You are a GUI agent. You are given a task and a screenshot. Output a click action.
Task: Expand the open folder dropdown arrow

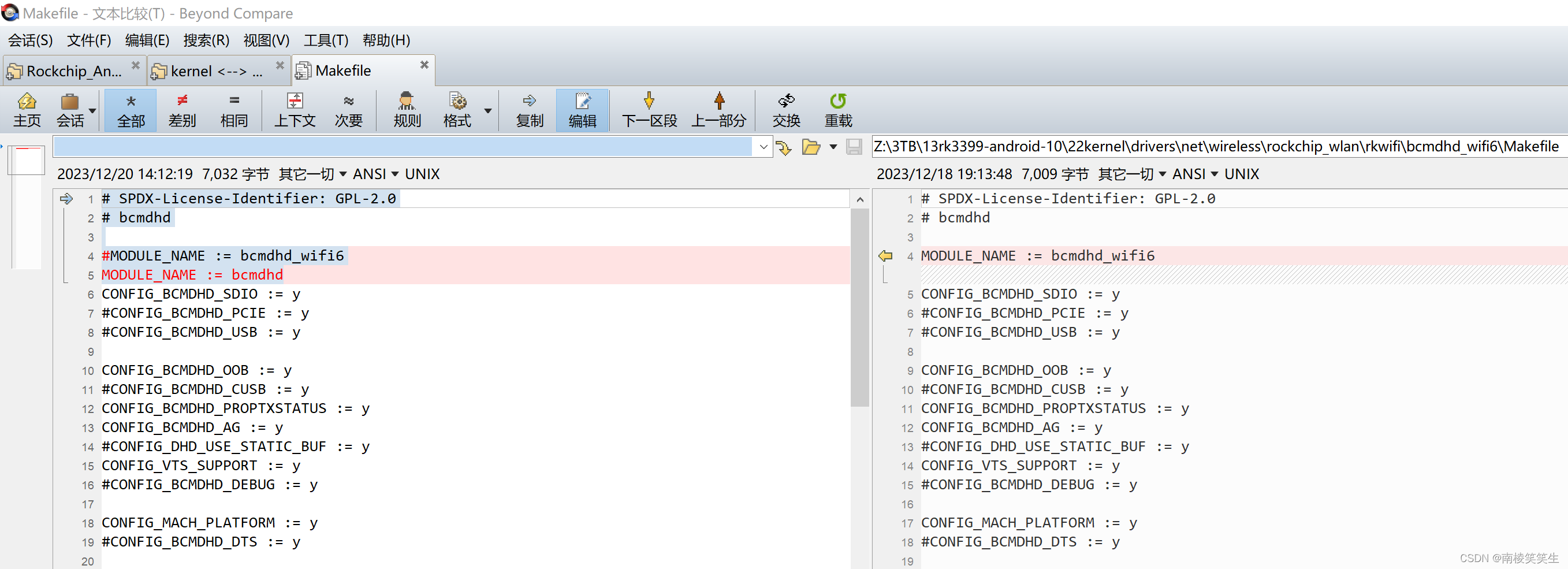tap(833, 147)
